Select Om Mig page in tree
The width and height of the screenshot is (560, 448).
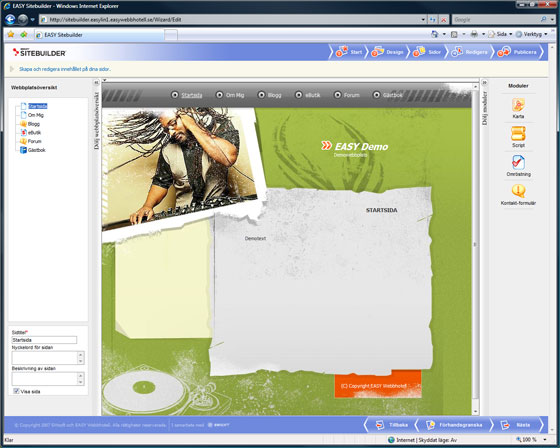click(x=36, y=115)
